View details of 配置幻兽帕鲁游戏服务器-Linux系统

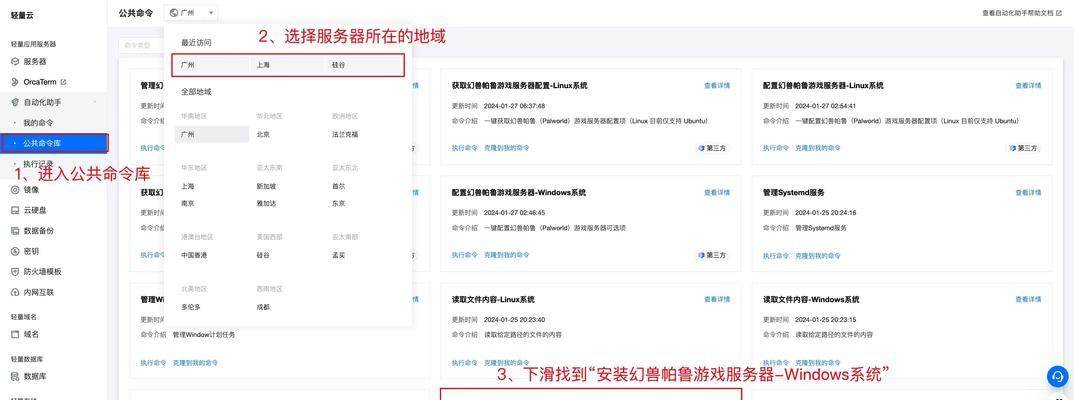point(1028,86)
